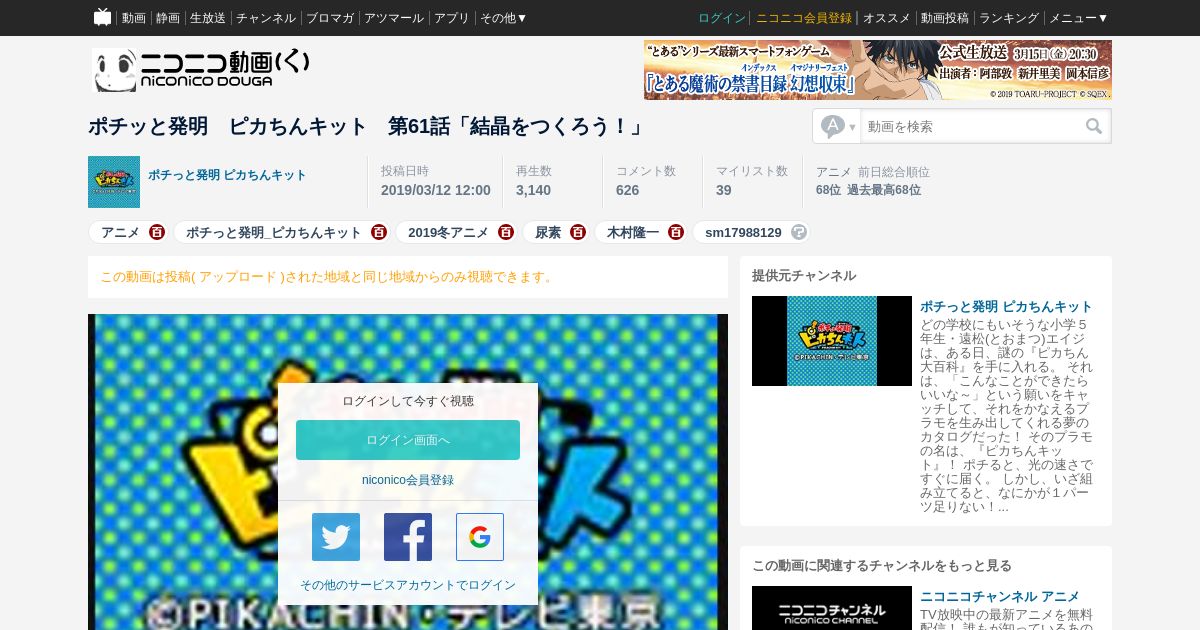Click the video title 第61話「結晶をつくろう！」

[x=516, y=126]
